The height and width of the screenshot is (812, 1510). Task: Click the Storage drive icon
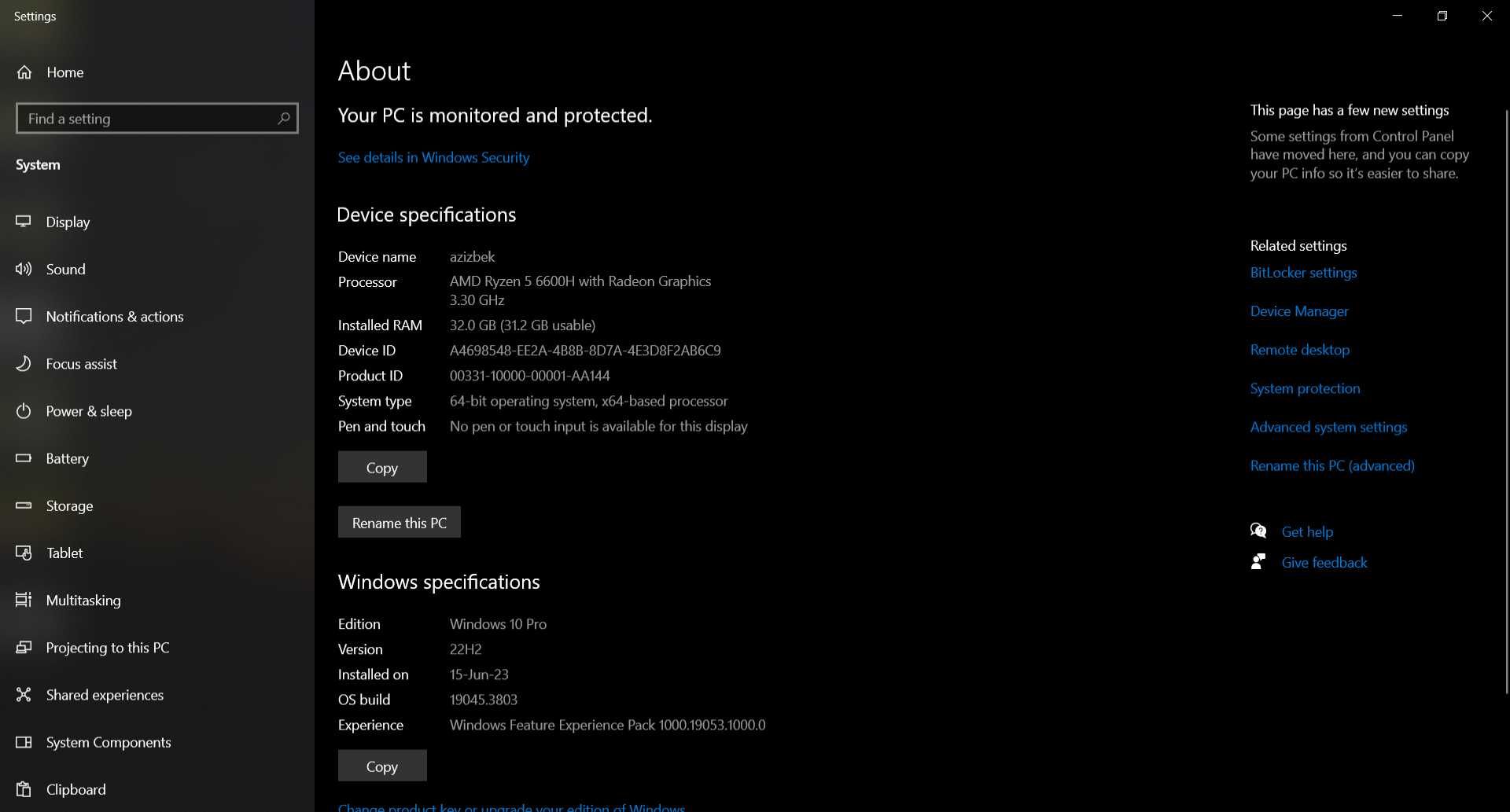tap(24, 505)
